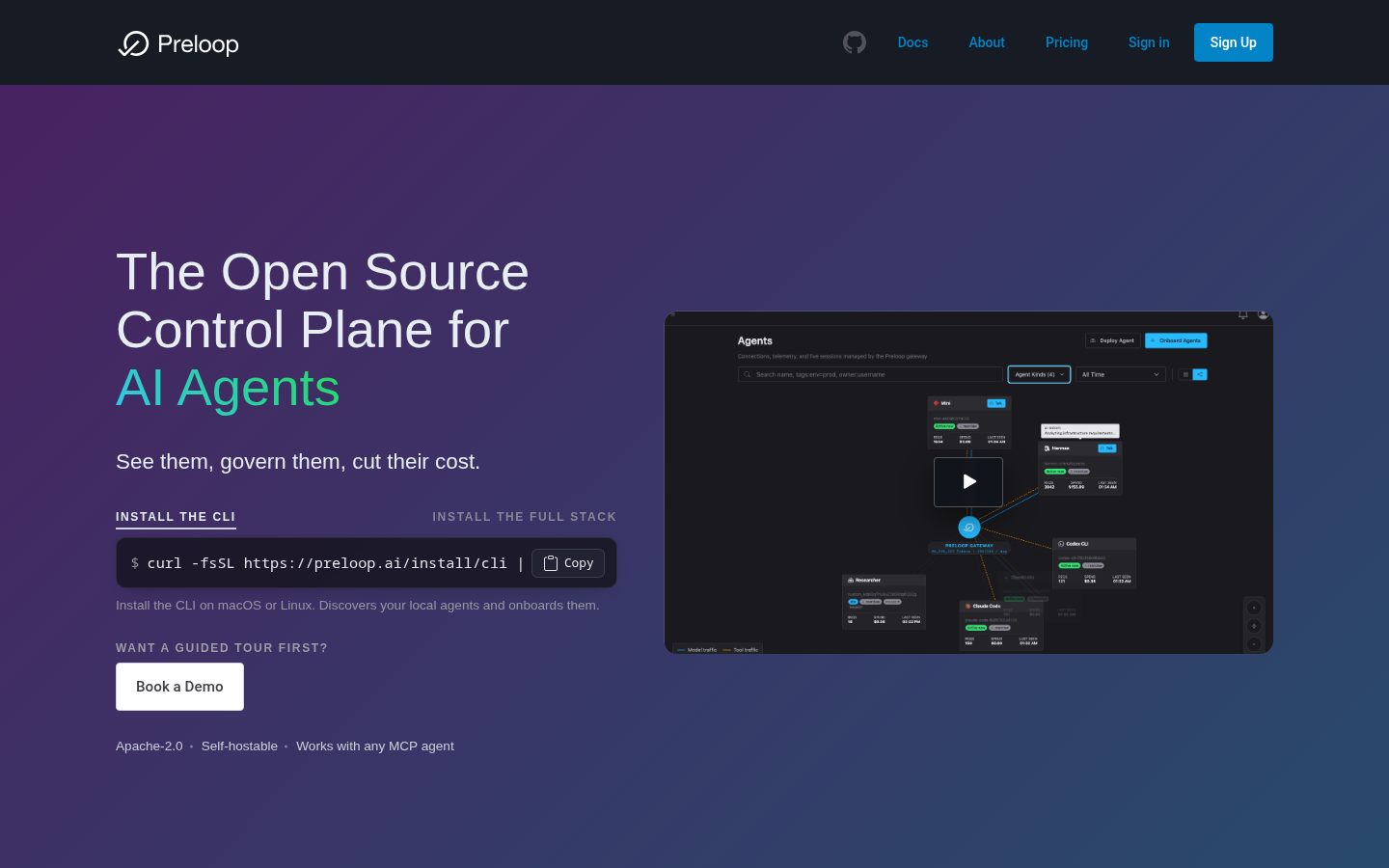Screen dimensions: 1389x868
Task: Click 'WANT A GUIDED TOUR FIRST?' label
Action: coord(222,648)
